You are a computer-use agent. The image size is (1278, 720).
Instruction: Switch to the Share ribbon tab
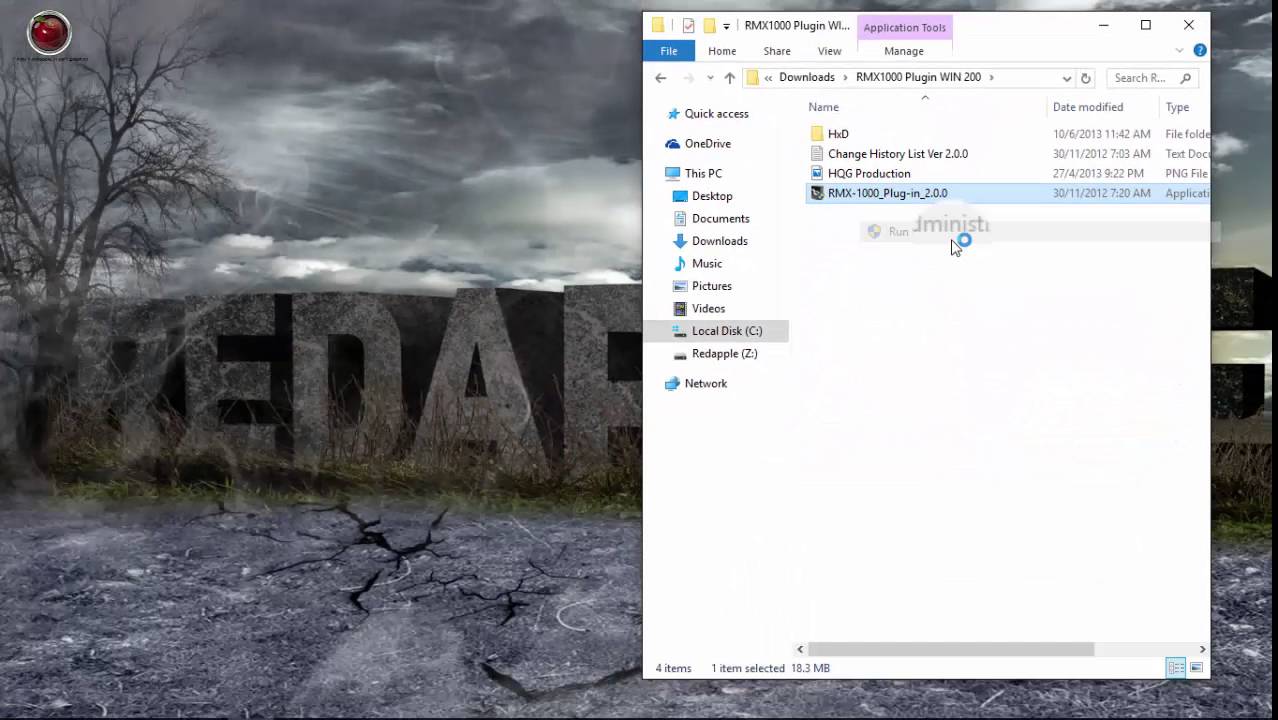tap(777, 51)
